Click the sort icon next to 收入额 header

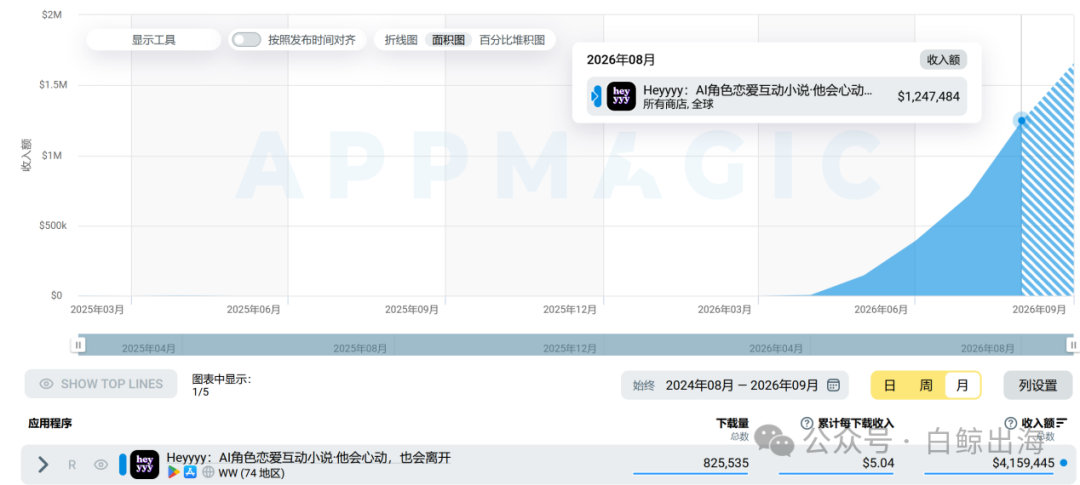tap(1061, 422)
